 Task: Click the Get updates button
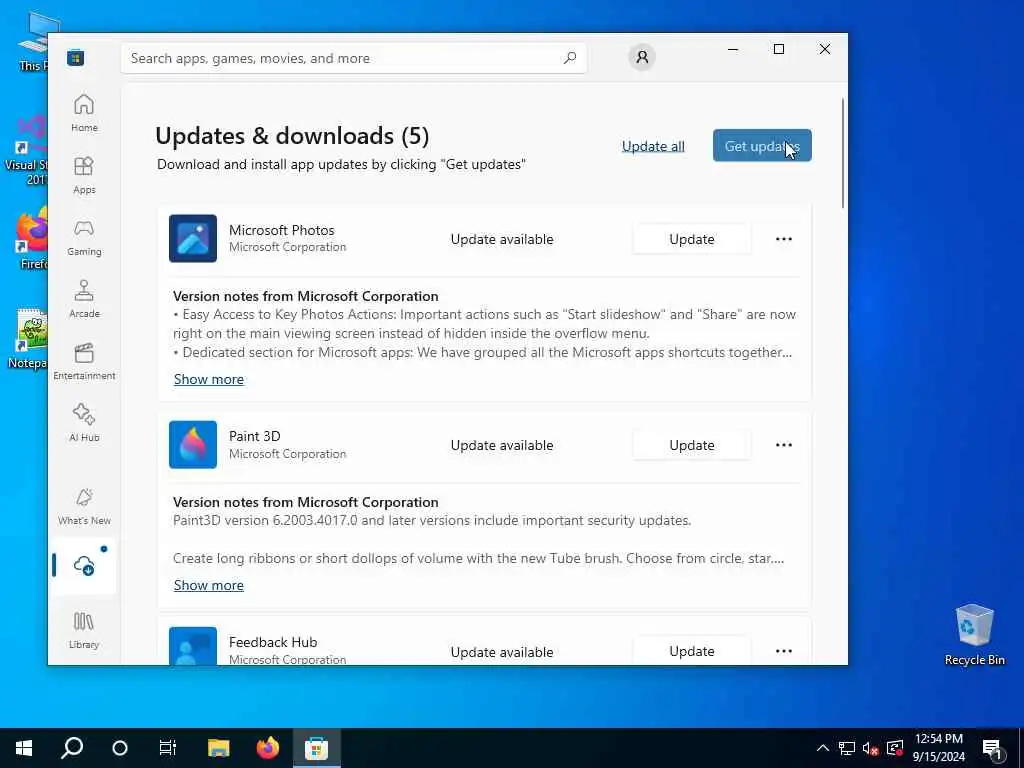762,146
